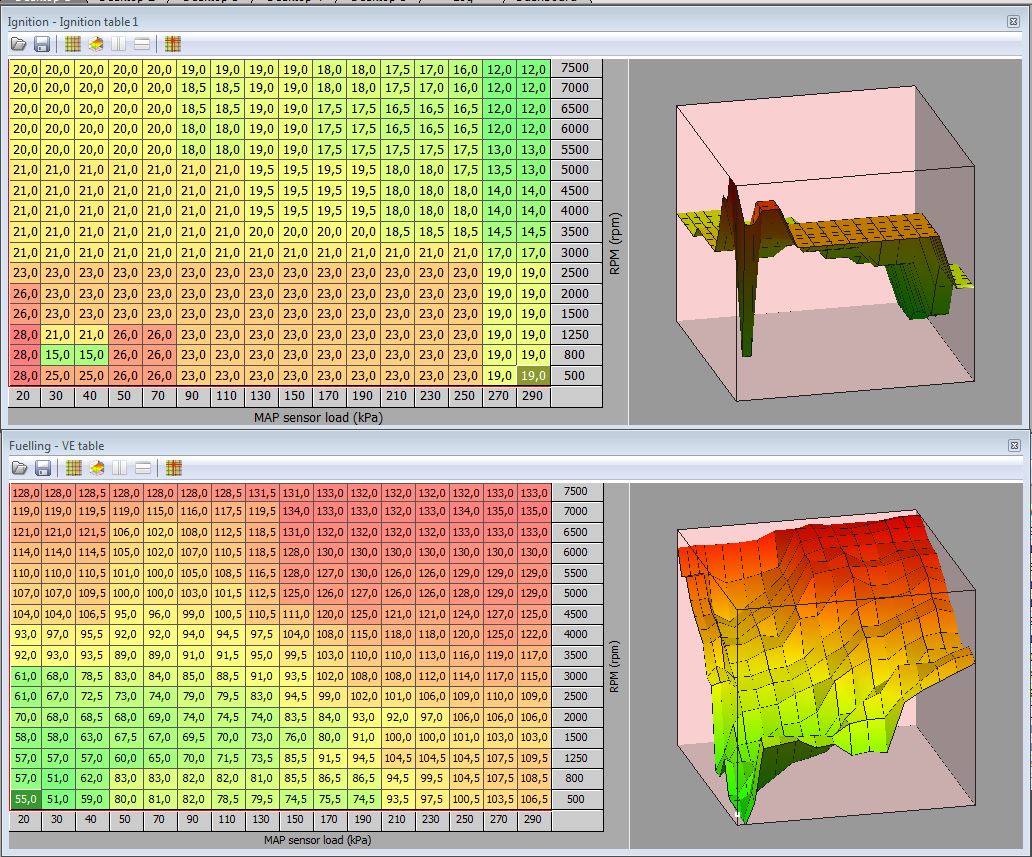Select the dark green 55,0 cell in VE table

click(25, 799)
